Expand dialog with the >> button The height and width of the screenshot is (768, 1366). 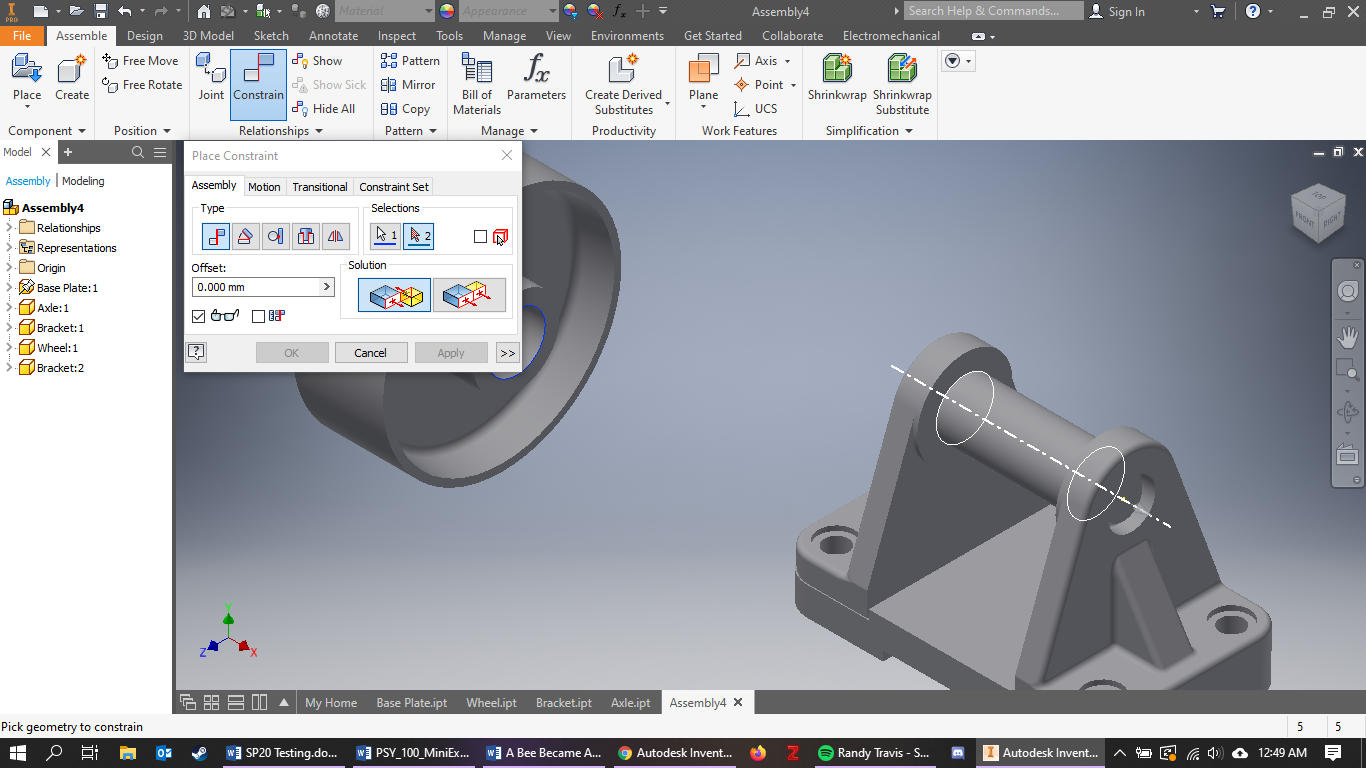[x=507, y=352]
